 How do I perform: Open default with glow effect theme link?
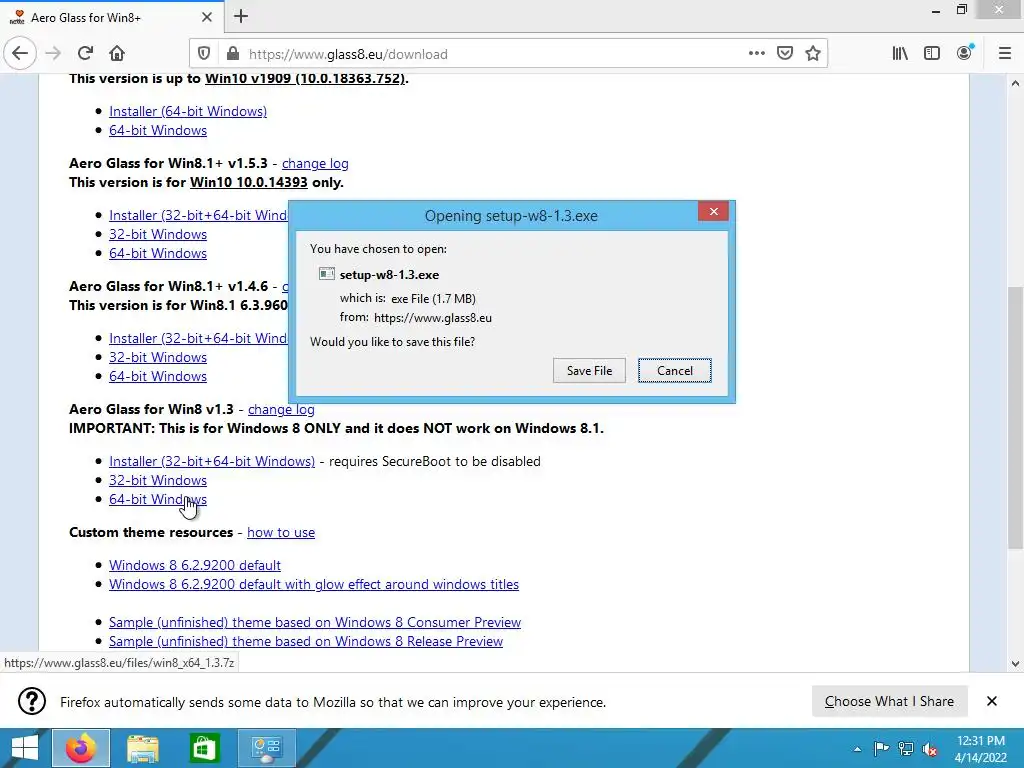coord(314,584)
